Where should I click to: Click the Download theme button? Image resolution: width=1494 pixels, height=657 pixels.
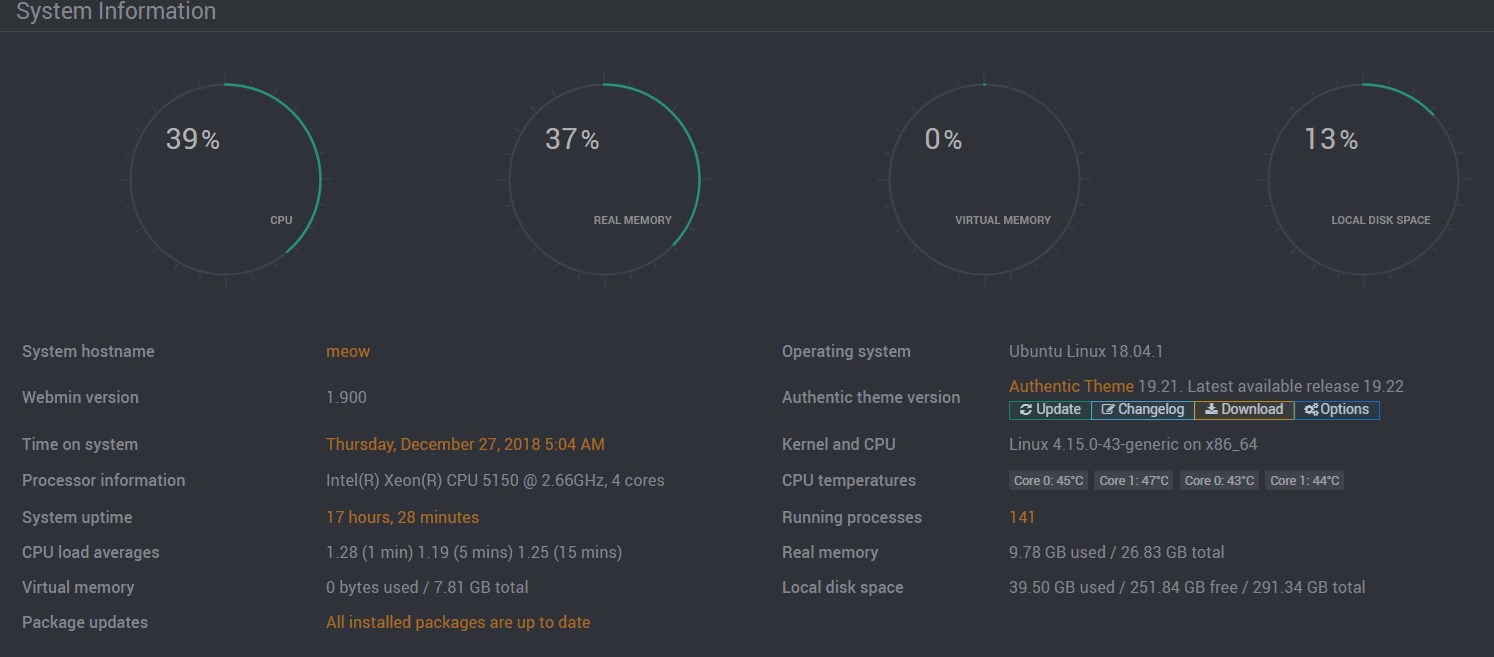coord(1244,410)
